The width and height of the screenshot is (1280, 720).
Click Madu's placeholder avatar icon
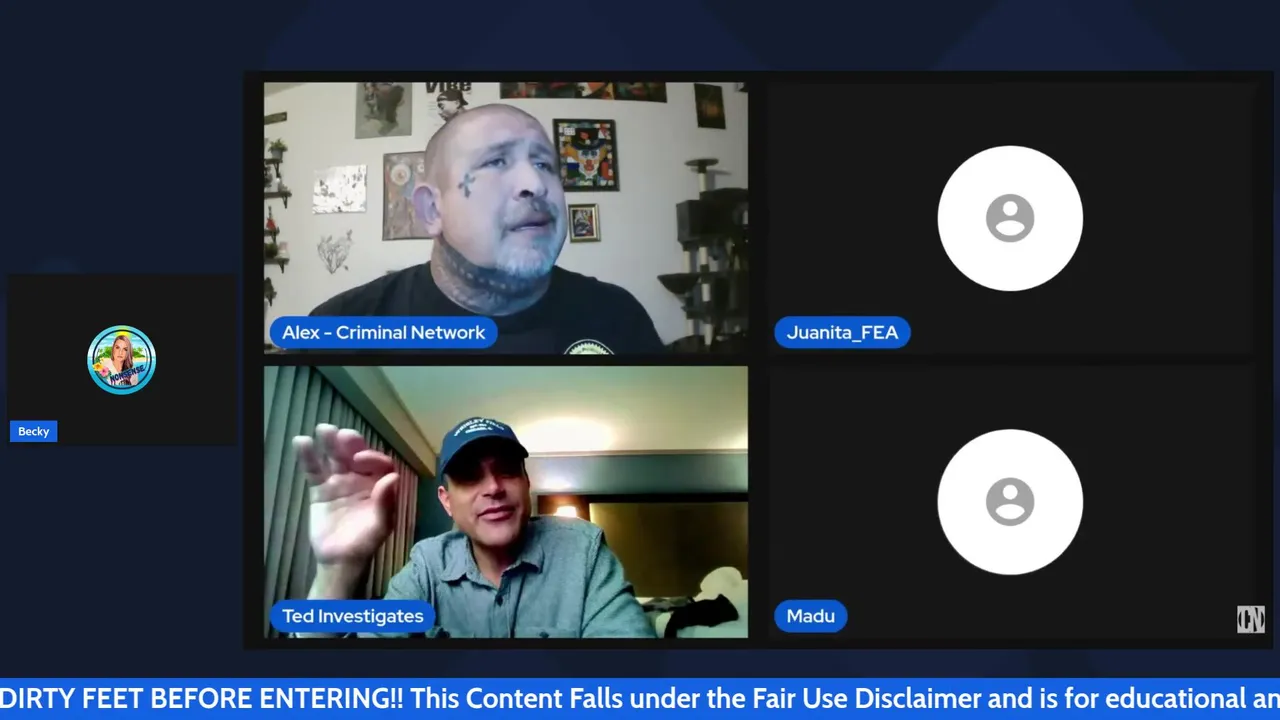(x=1010, y=502)
